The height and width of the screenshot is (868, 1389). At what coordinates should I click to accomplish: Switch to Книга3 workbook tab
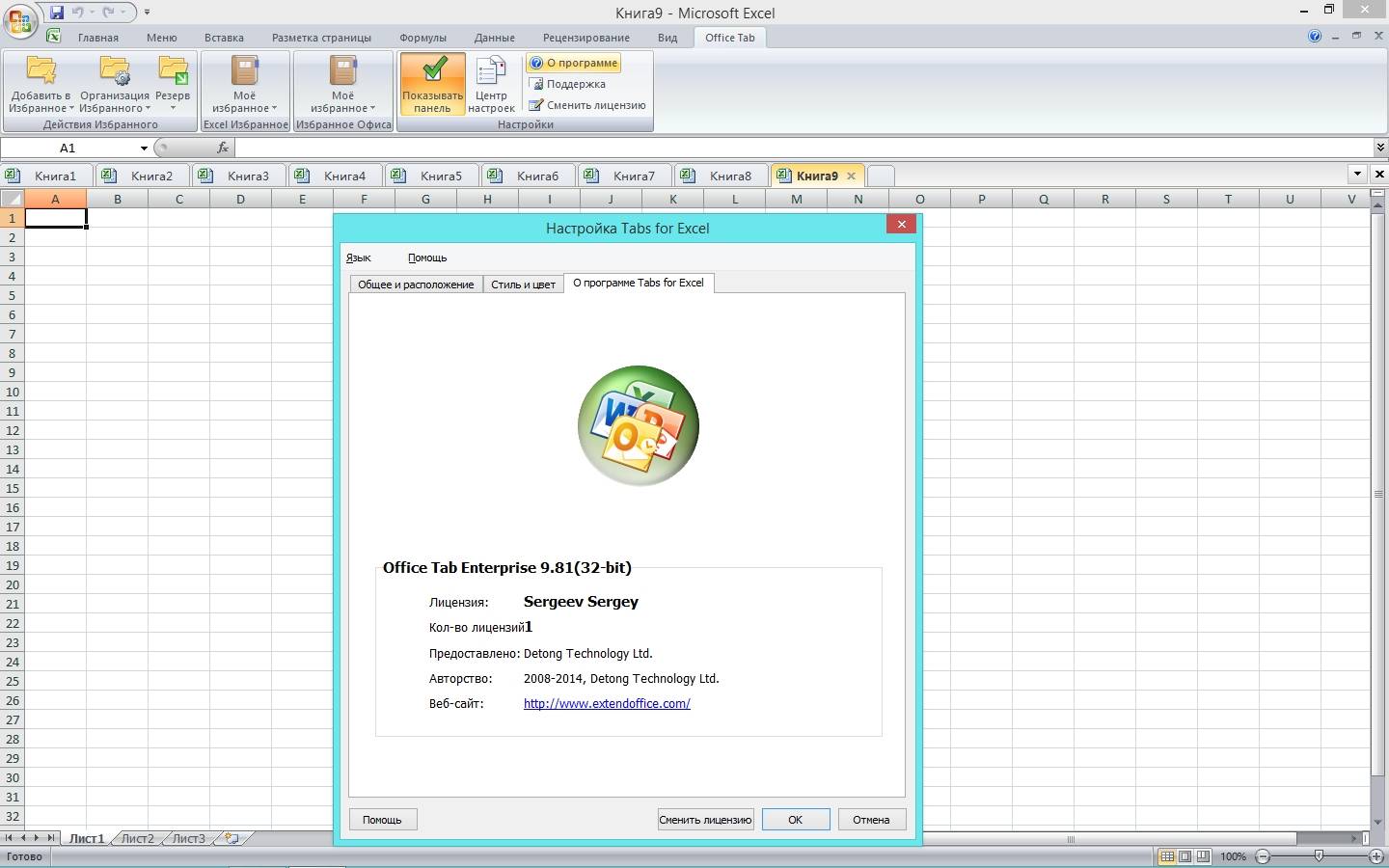(238, 176)
